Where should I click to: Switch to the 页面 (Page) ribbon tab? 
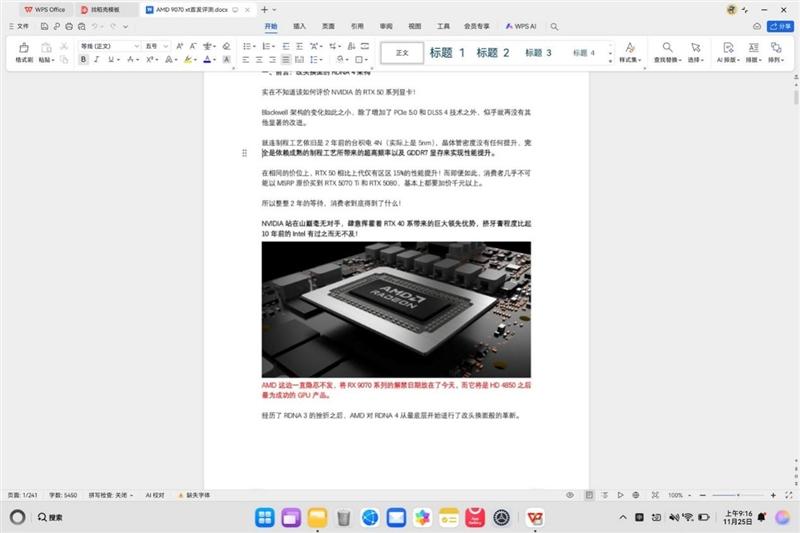[328, 26]
